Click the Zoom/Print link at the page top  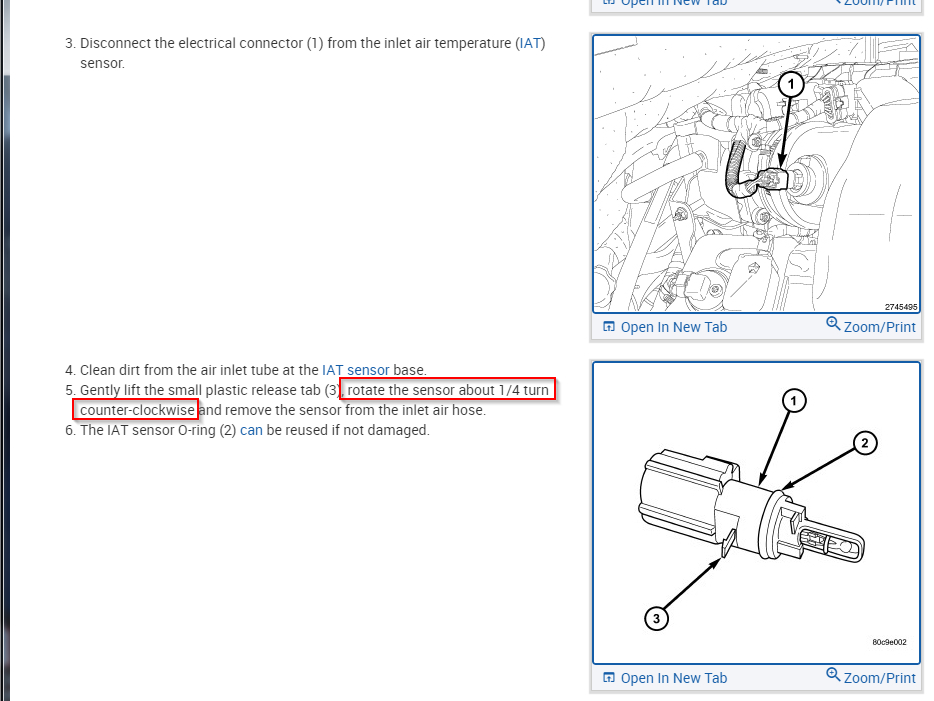pos(879,2)
